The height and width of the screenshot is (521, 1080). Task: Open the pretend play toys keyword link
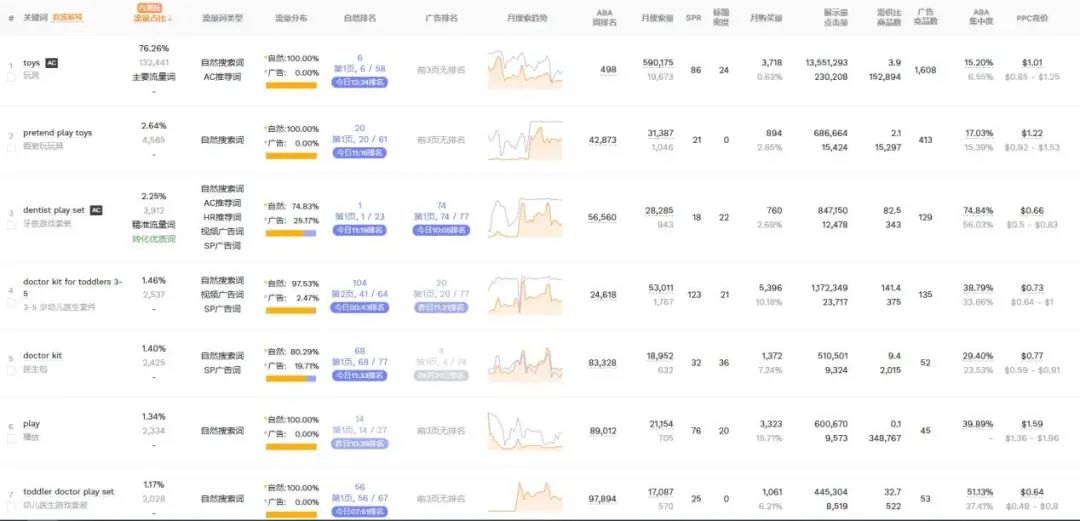point(57,132)
